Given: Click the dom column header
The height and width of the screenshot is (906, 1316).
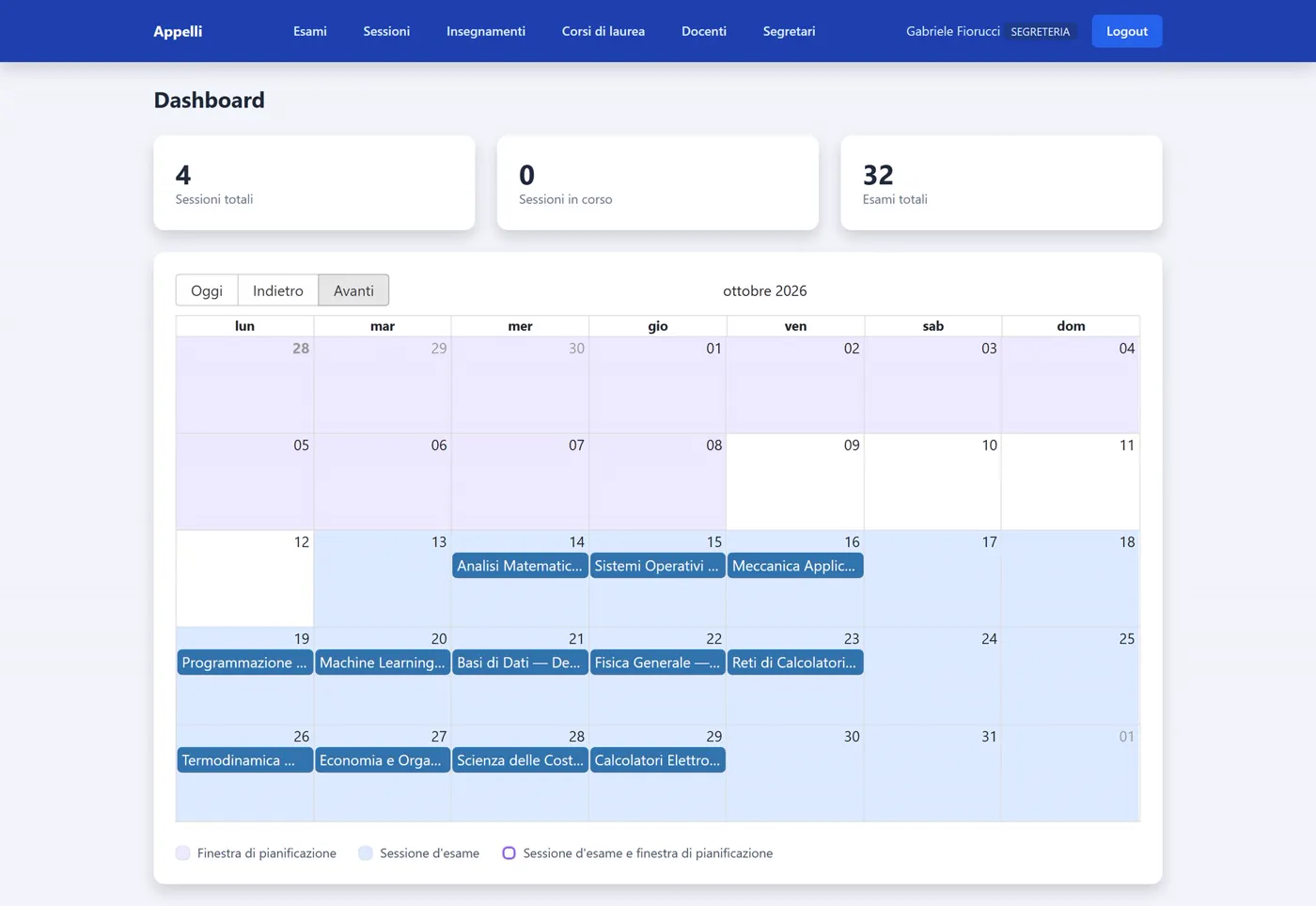Looking at the screenshot, I should [x=1071, y=326].
